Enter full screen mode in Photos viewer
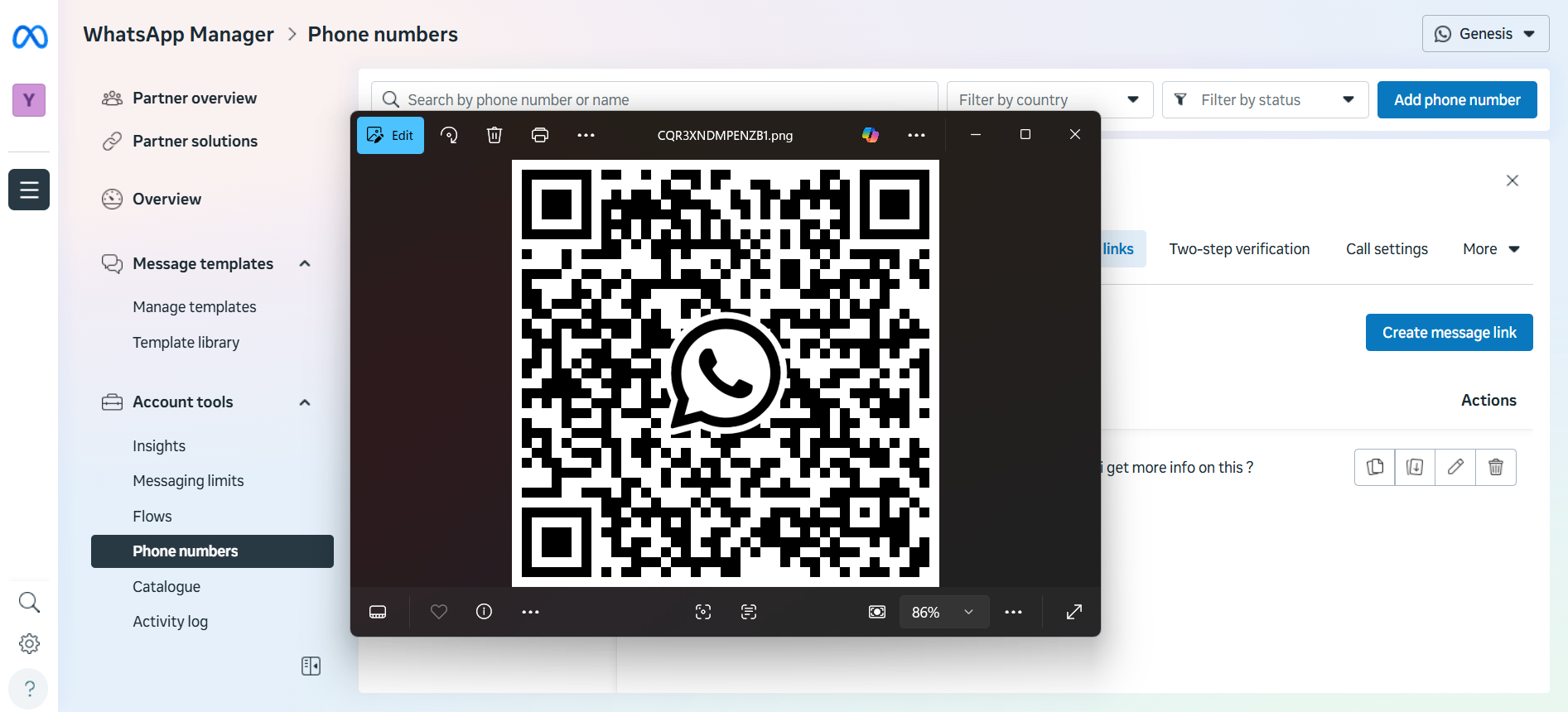 pyautogui.click(x=1073, y=612)
